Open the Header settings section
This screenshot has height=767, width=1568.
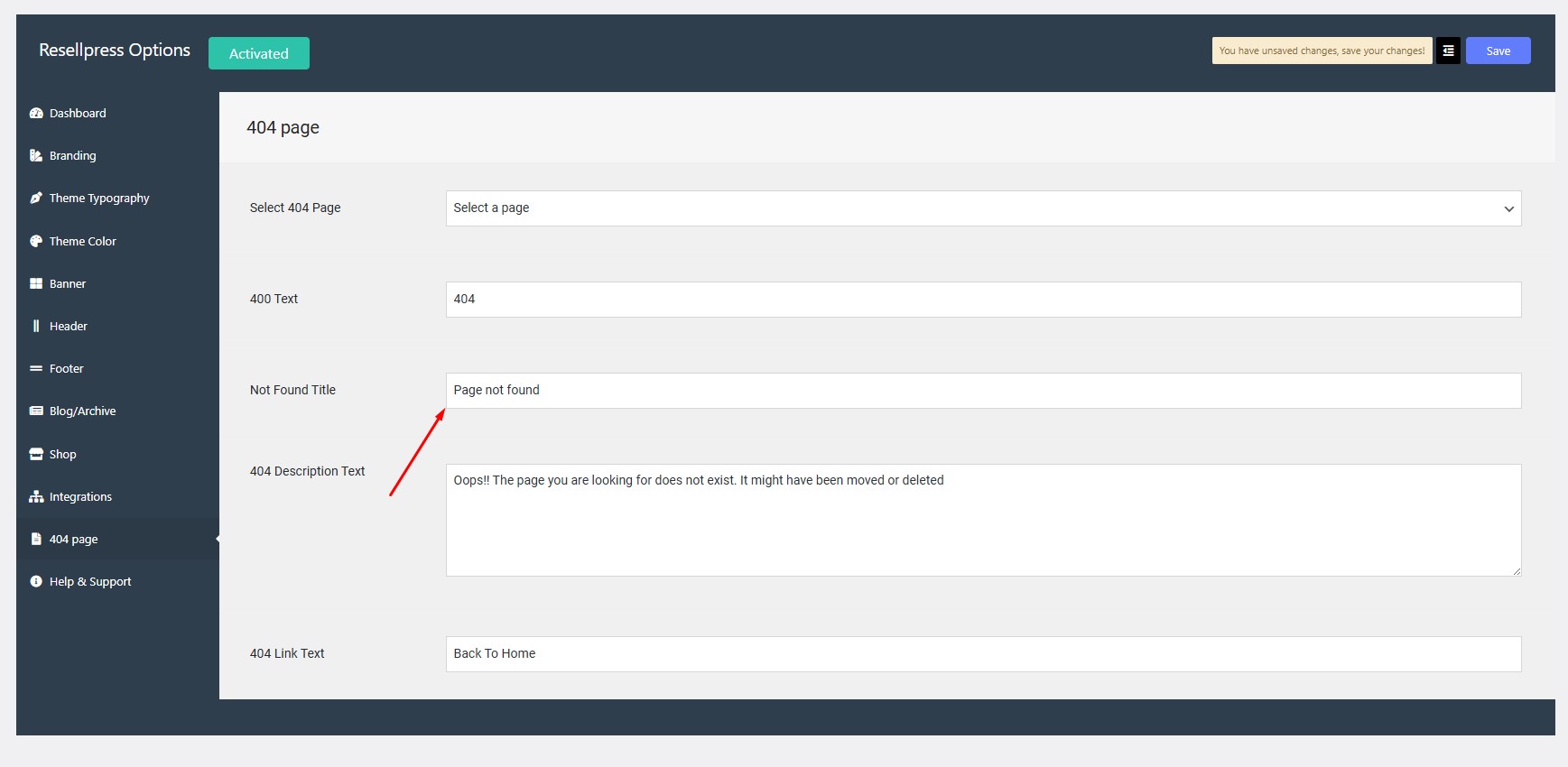[x=68, y=327]
